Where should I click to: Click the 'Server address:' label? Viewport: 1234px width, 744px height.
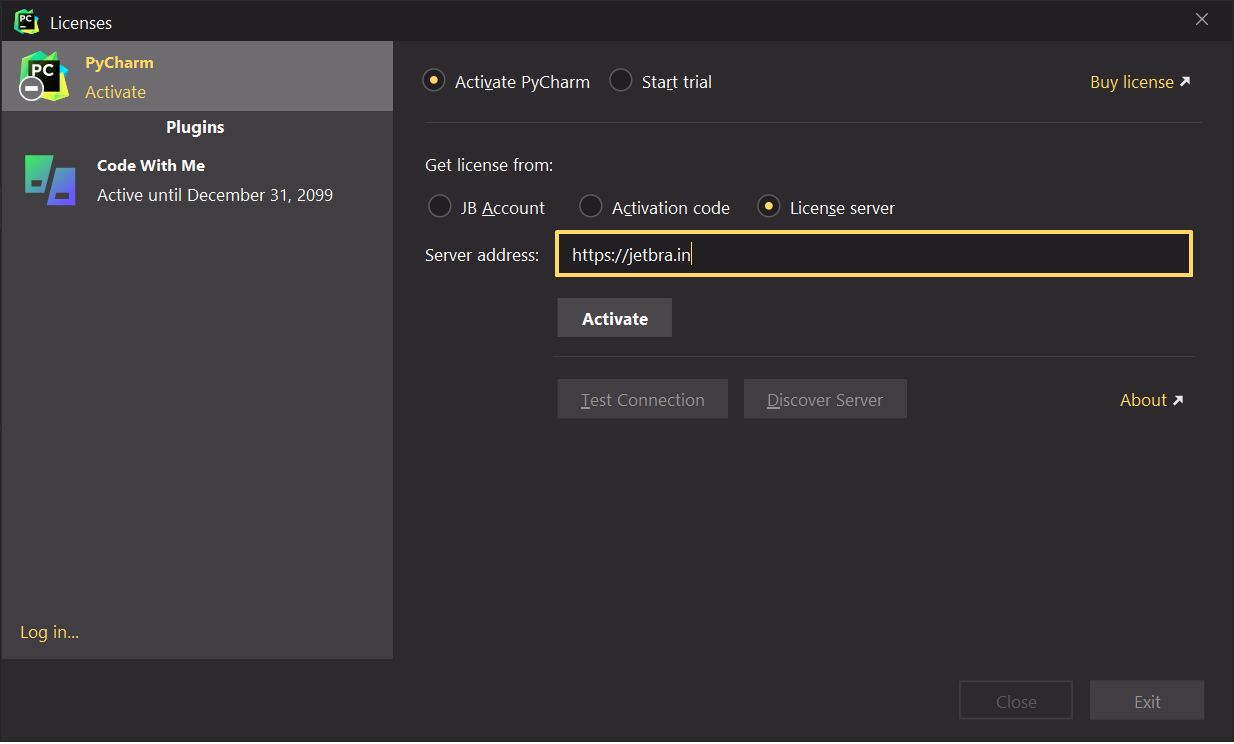[482, 255]
